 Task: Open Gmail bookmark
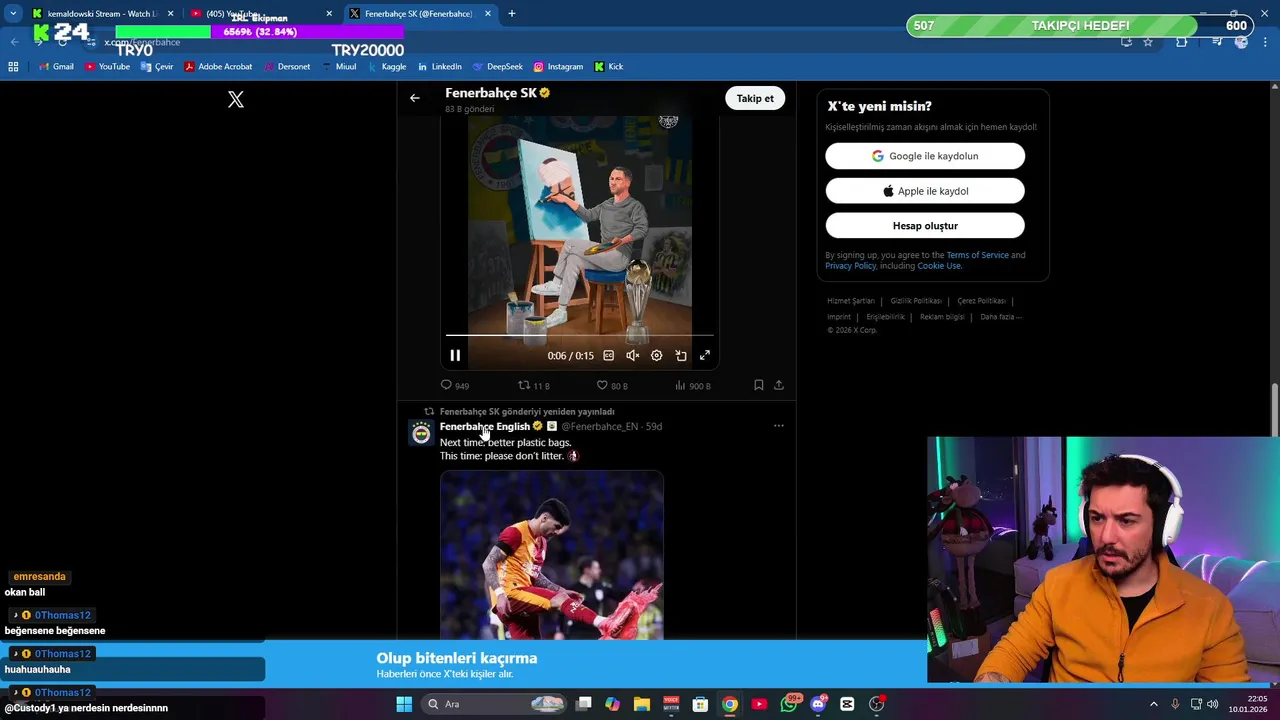tap(55, 67)
